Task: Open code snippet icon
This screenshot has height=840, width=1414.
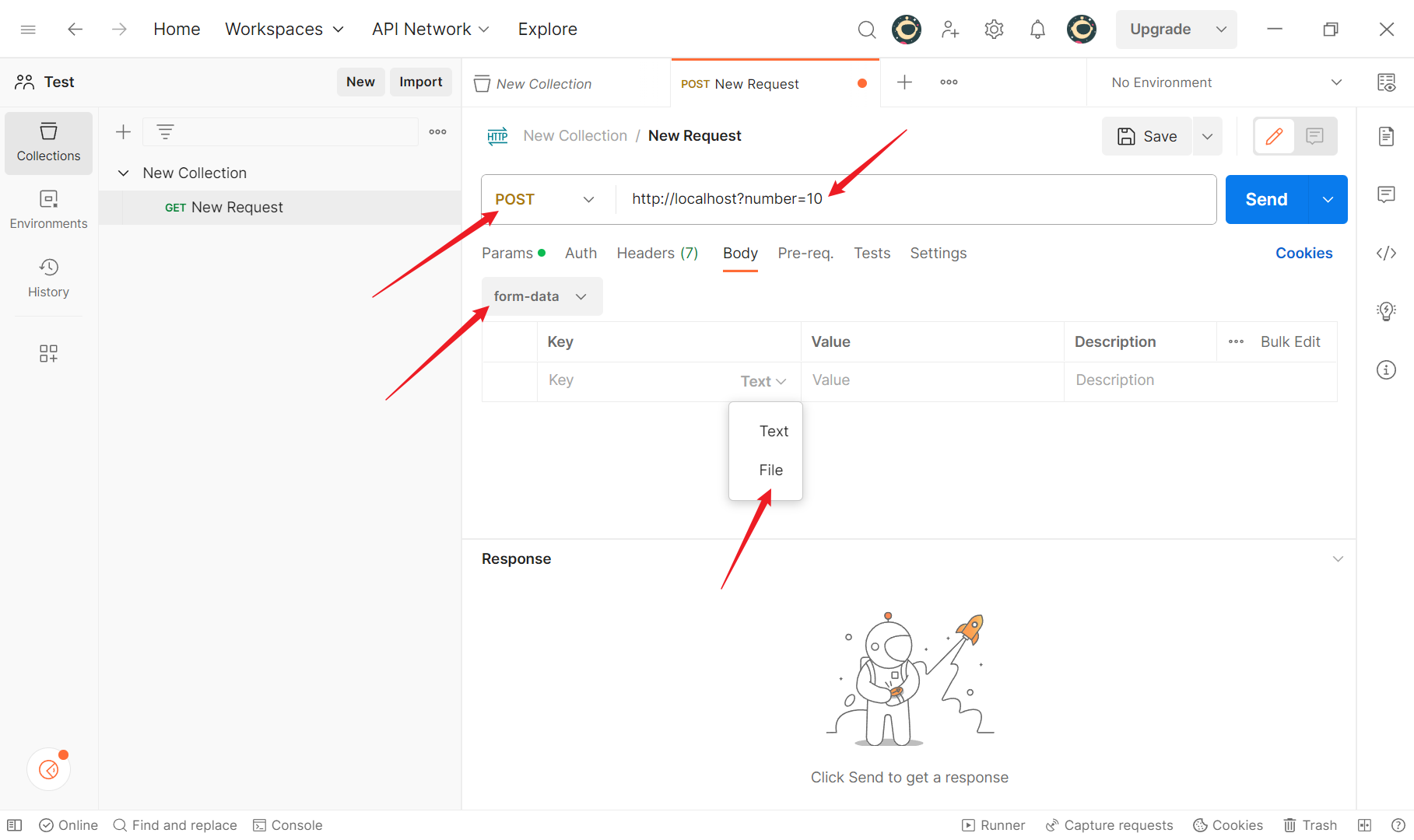Action: (1386, 254)
